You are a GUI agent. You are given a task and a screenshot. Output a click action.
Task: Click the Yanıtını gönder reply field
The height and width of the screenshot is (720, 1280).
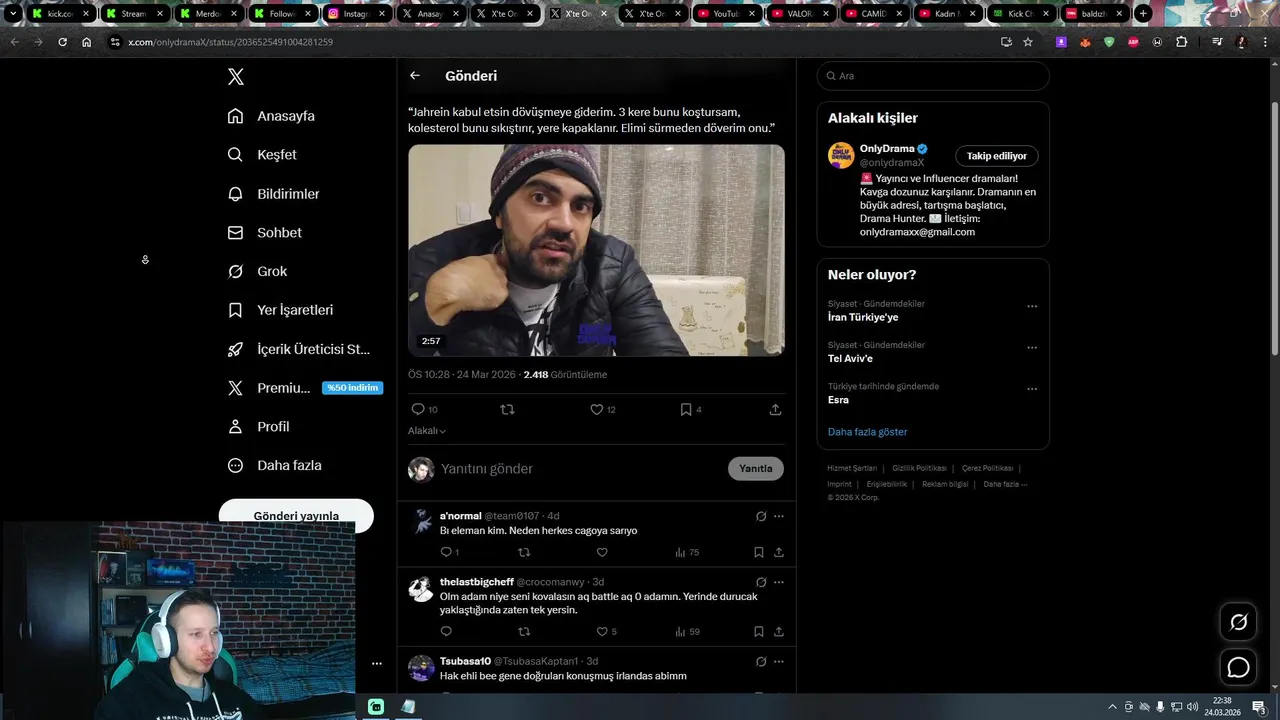pyautogui.click(x=580, y=469)
